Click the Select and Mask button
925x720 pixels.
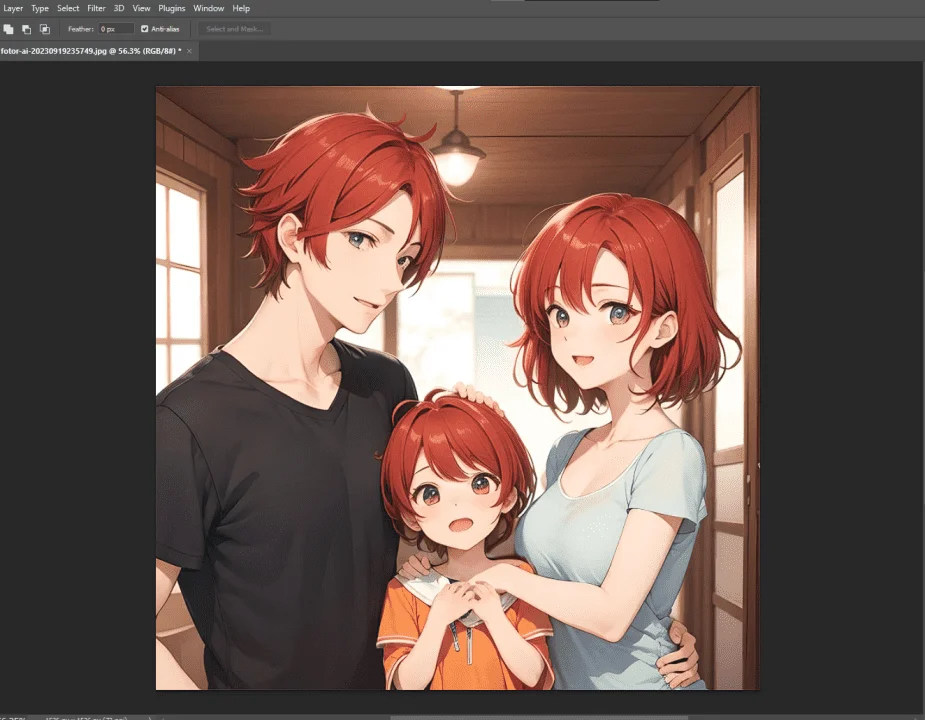234,29
